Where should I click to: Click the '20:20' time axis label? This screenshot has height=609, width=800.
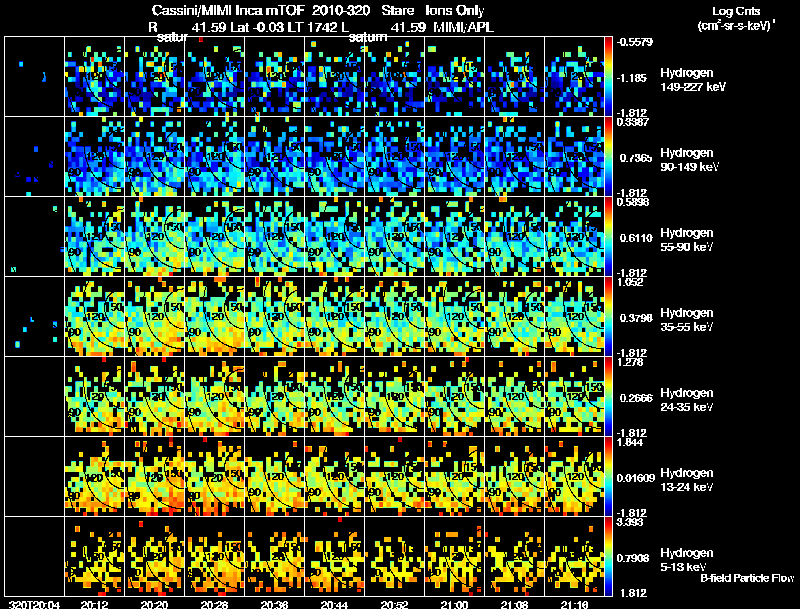click(x=155, y=604)
